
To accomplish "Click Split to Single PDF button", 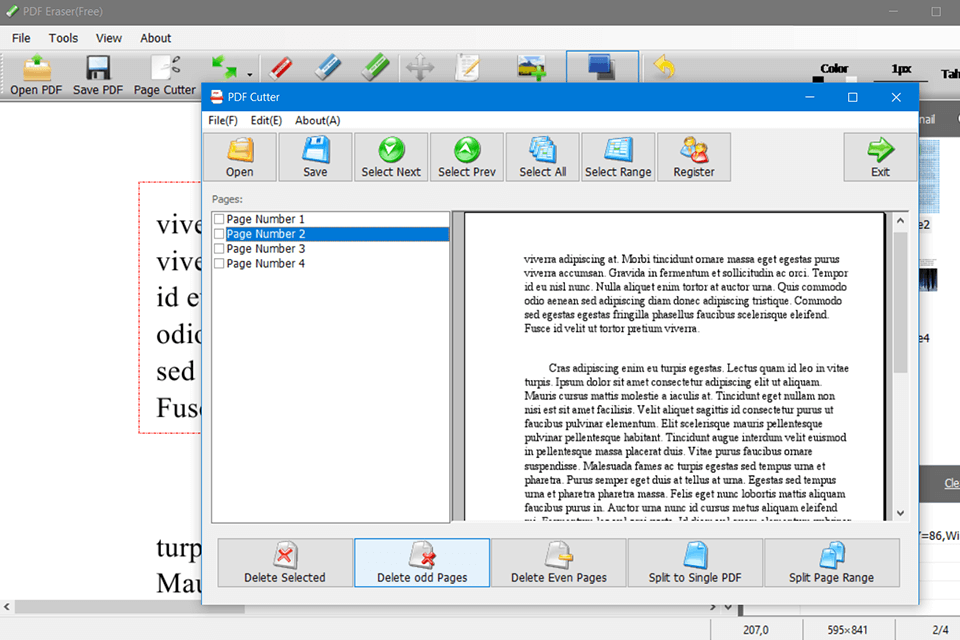I will click(x=695, y=563).
